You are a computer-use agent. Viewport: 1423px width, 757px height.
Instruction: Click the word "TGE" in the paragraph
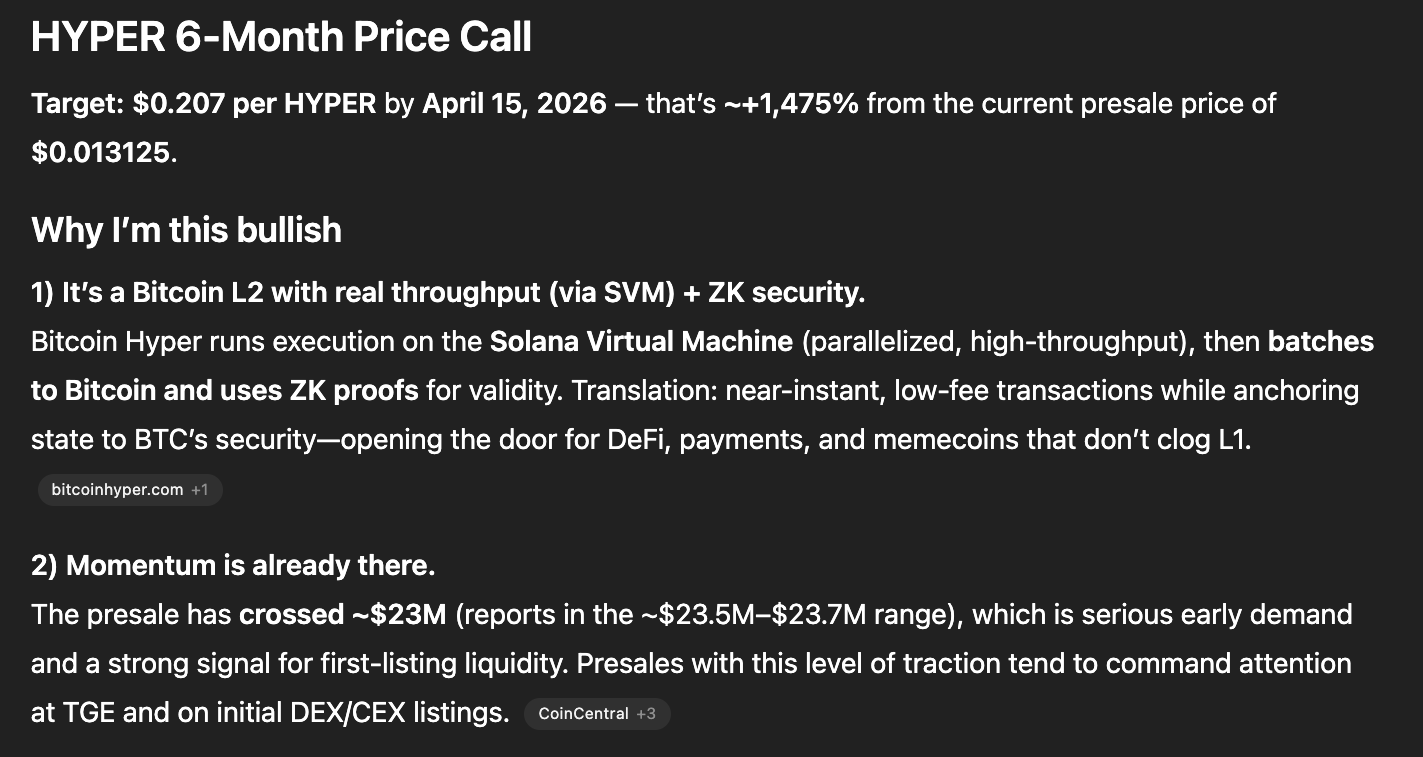tap(65, 712)
